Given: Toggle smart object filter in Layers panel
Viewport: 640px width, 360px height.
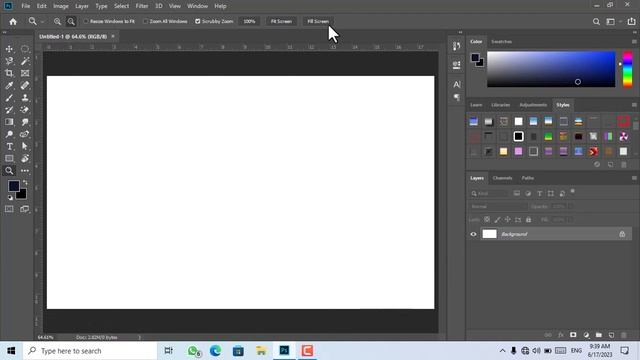Looking at the screenshot, I should (562, 193).
